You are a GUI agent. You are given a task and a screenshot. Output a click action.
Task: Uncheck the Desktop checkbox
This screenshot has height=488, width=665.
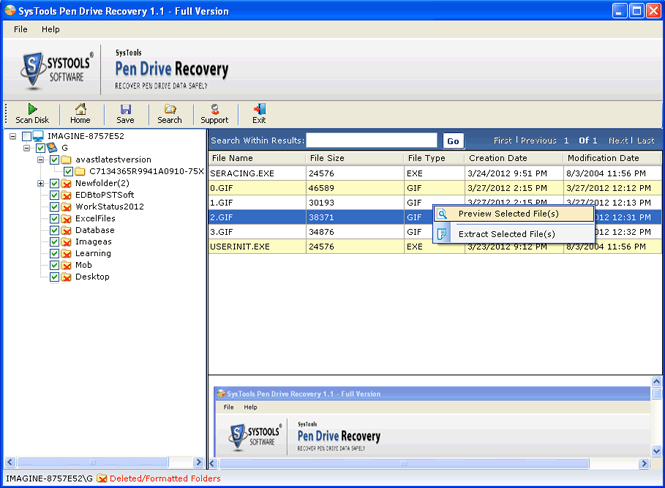coord(54,277)
